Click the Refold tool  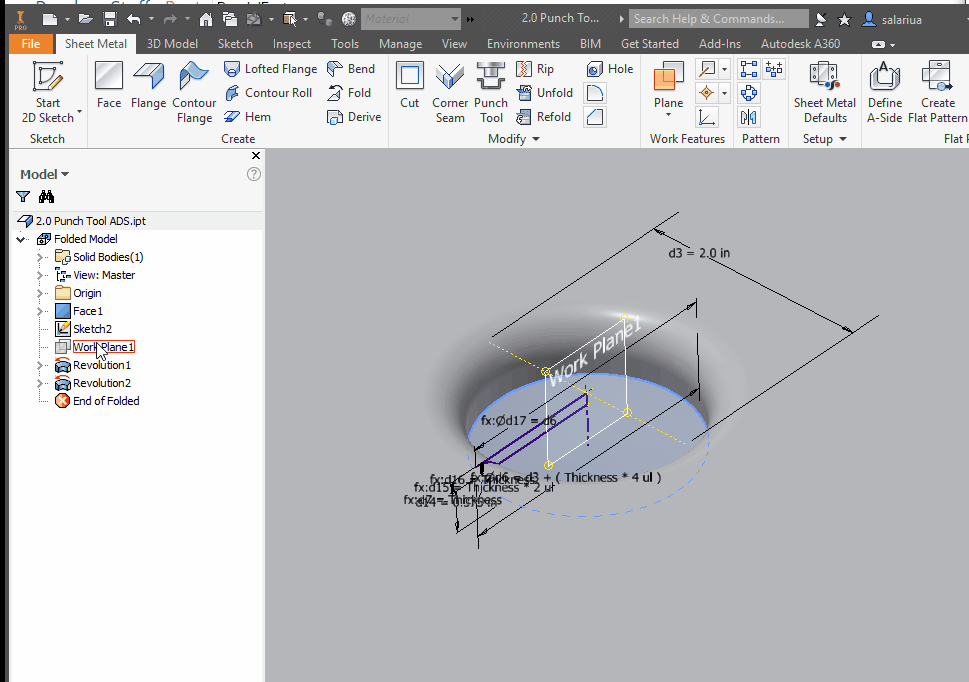tap(543, 117)
